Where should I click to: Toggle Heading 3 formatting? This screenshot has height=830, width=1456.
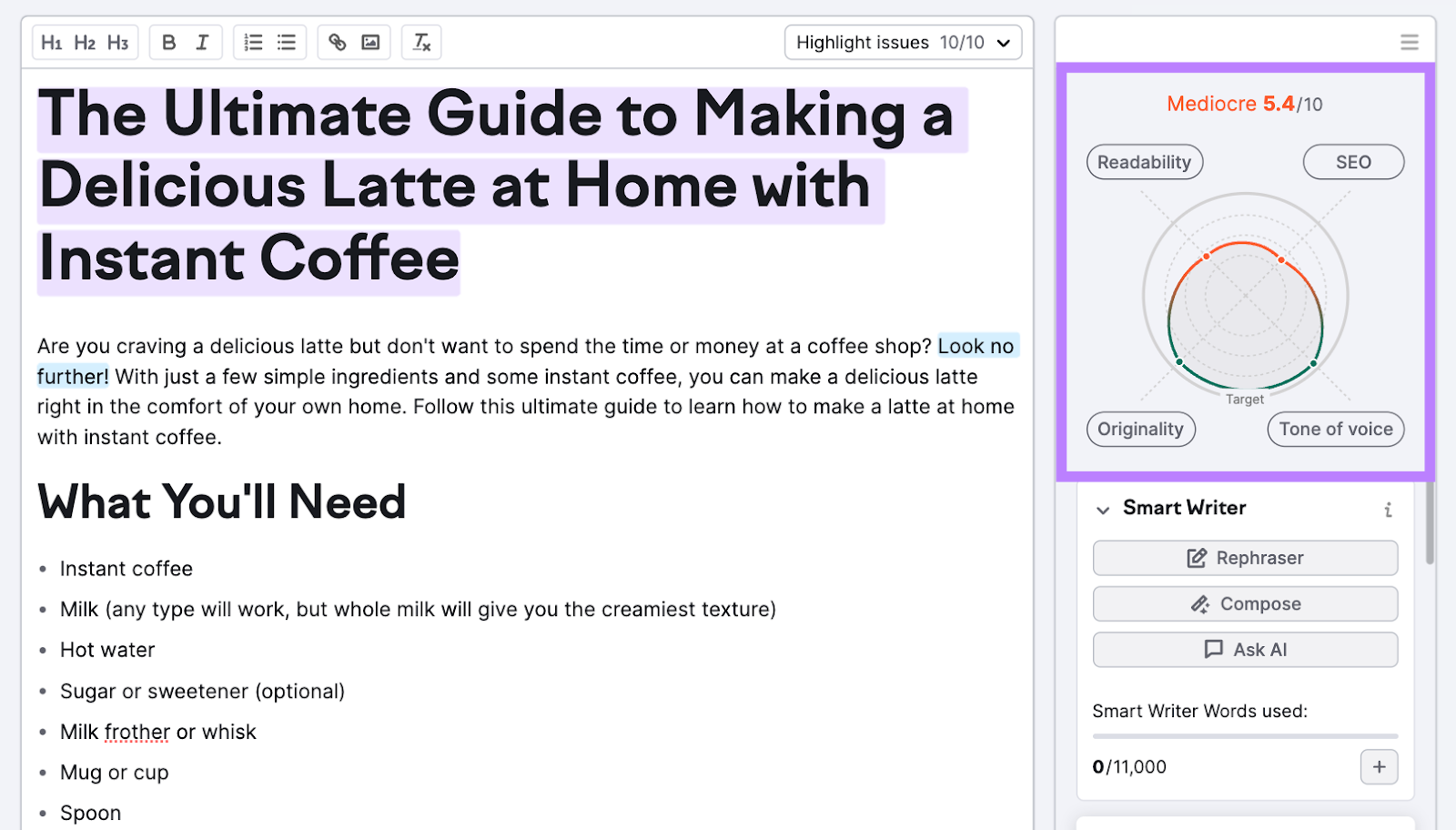pyautogui.click(x=117, y=42)
